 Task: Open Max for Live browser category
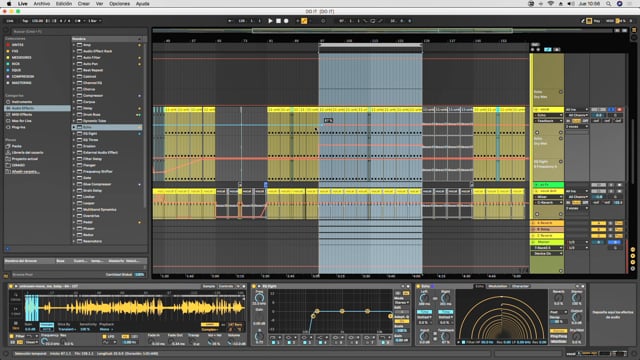(22, 121)
